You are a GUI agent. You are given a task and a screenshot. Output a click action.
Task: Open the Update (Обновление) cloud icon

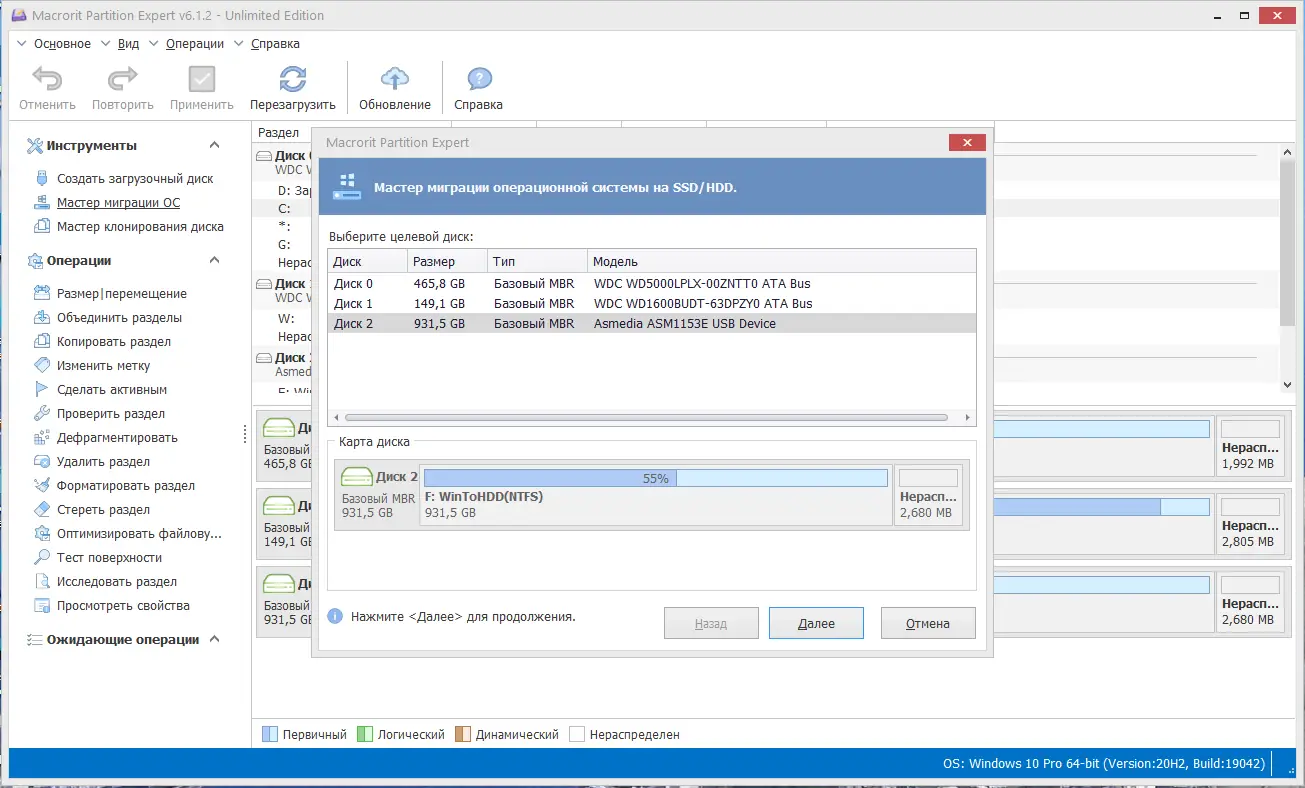[x=395, y=79]
